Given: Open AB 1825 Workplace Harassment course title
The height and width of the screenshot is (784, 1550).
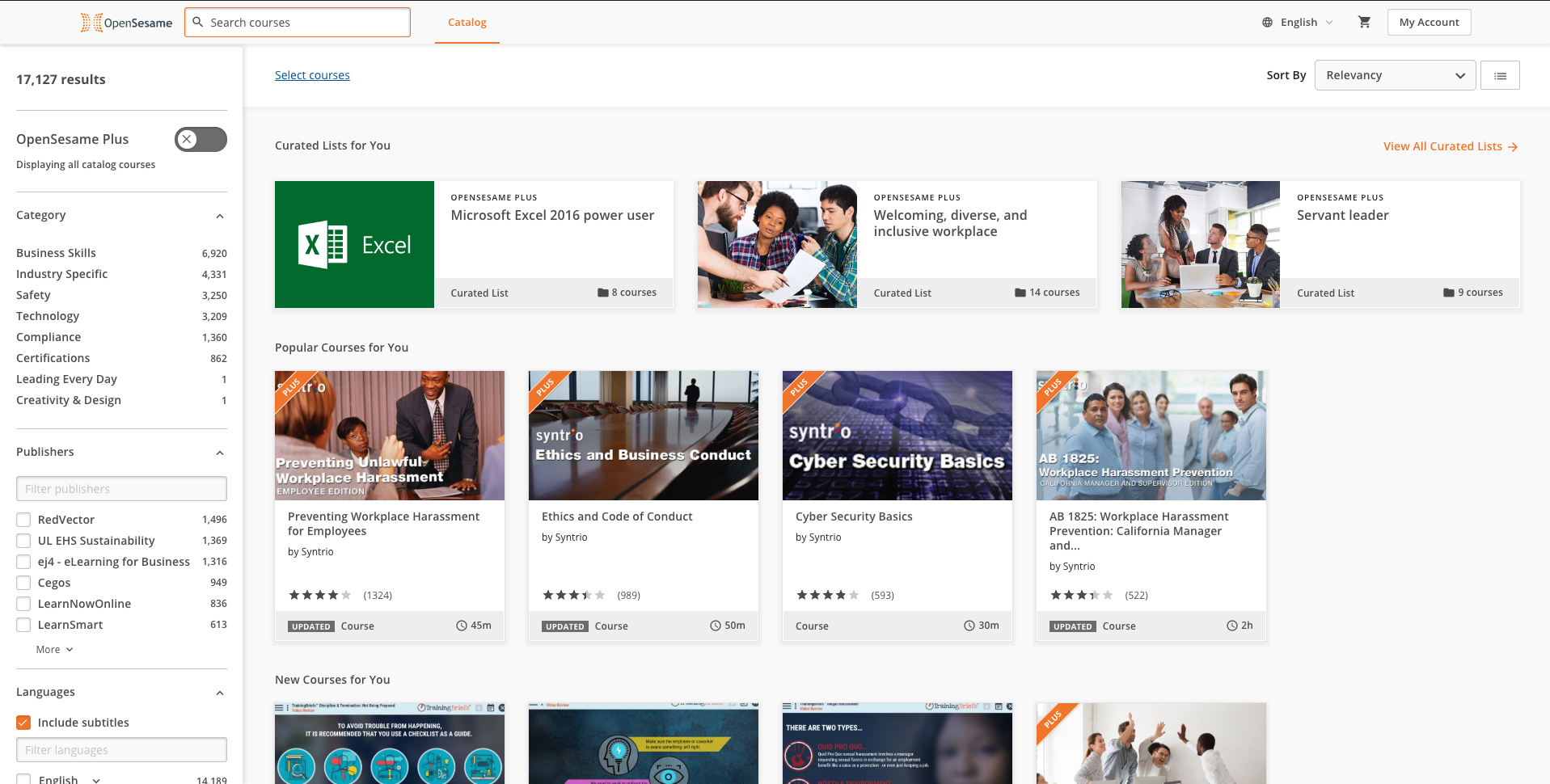Looking at the screenshot, I should click(1138, 531).
